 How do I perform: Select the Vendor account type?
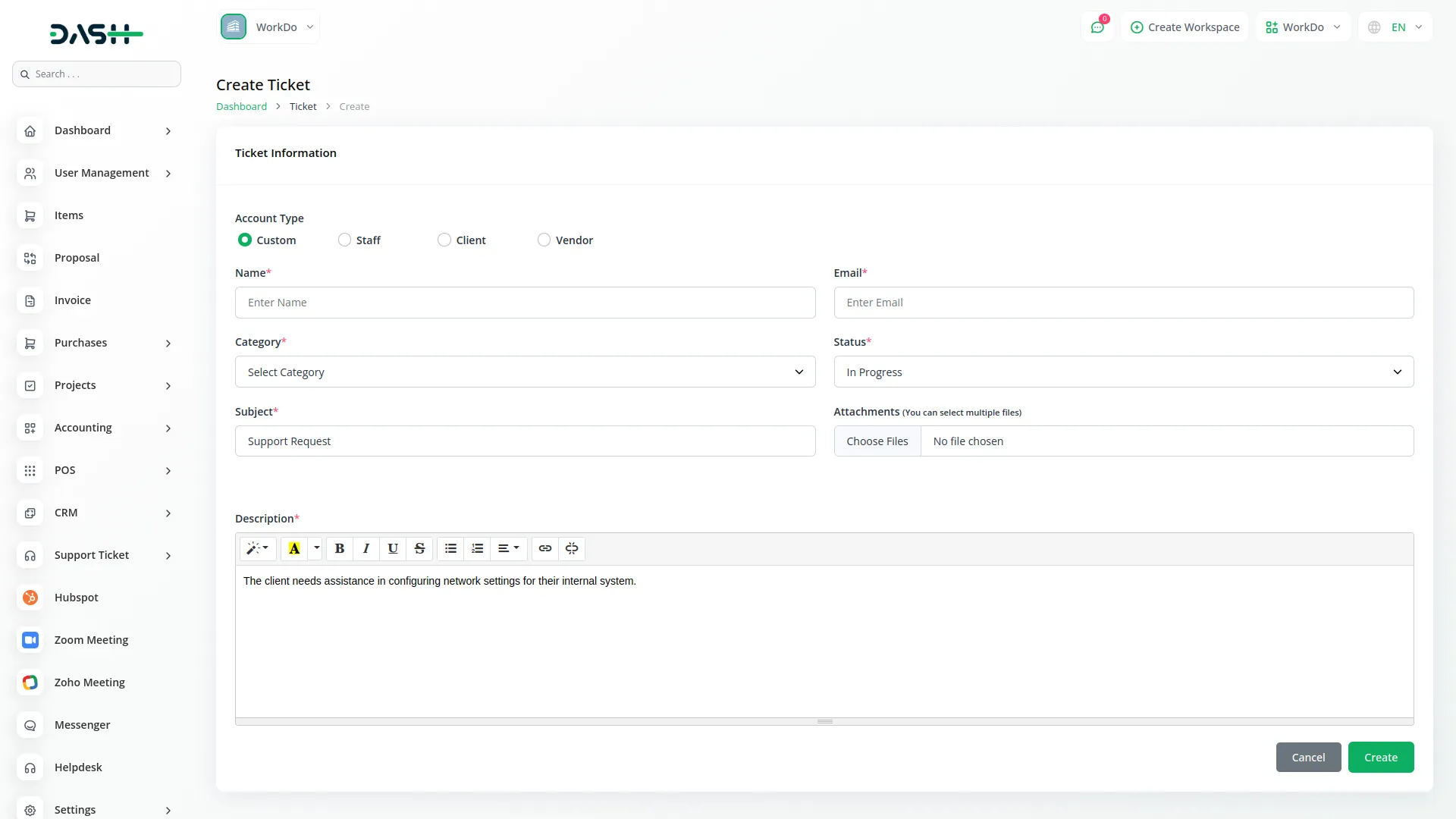pyautogui.click(x=544, y=240)
